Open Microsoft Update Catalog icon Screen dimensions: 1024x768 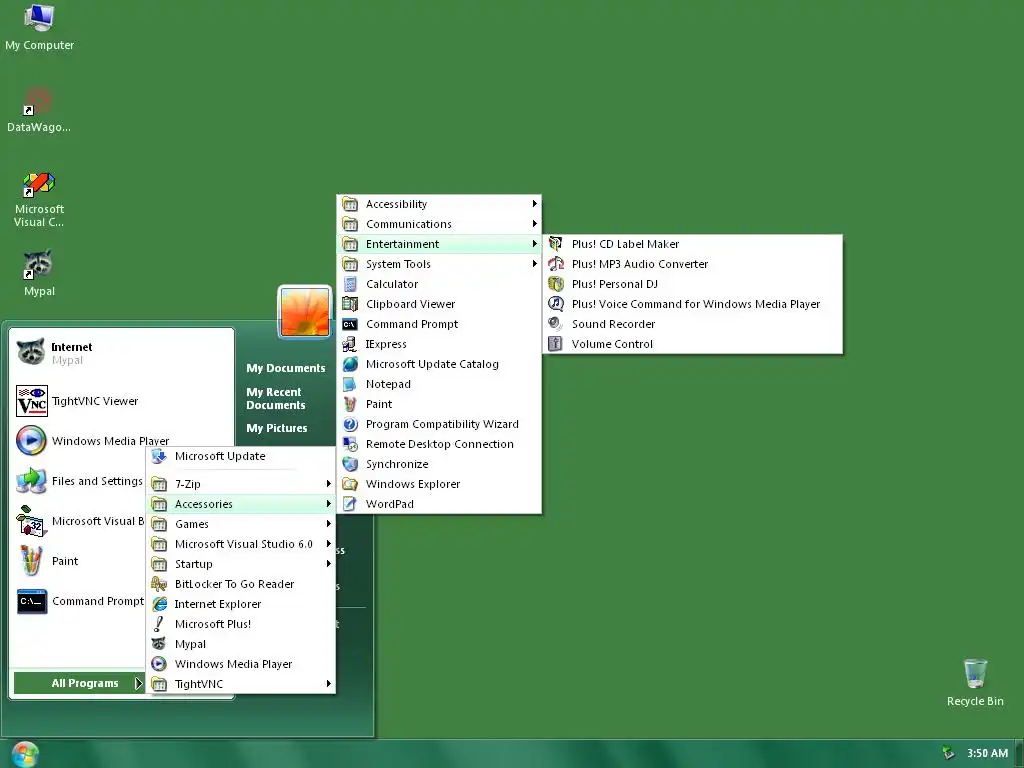click(350, 364)
